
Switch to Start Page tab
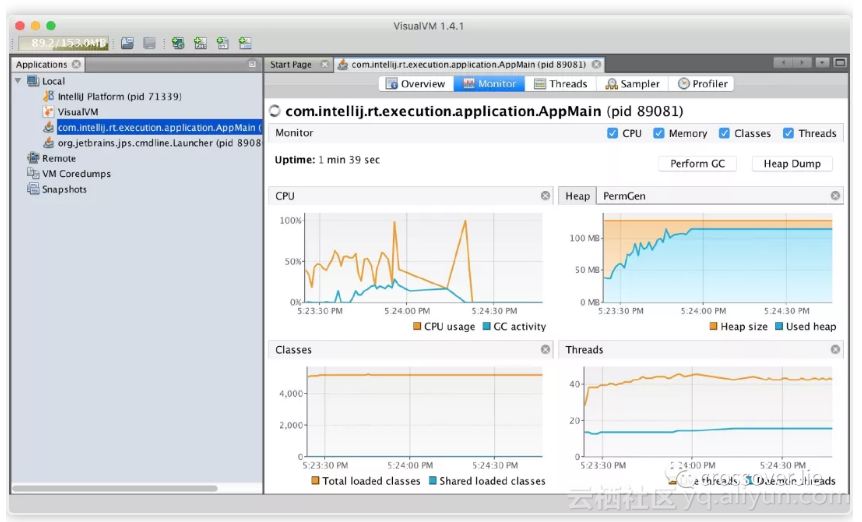[x=291, y=64]
